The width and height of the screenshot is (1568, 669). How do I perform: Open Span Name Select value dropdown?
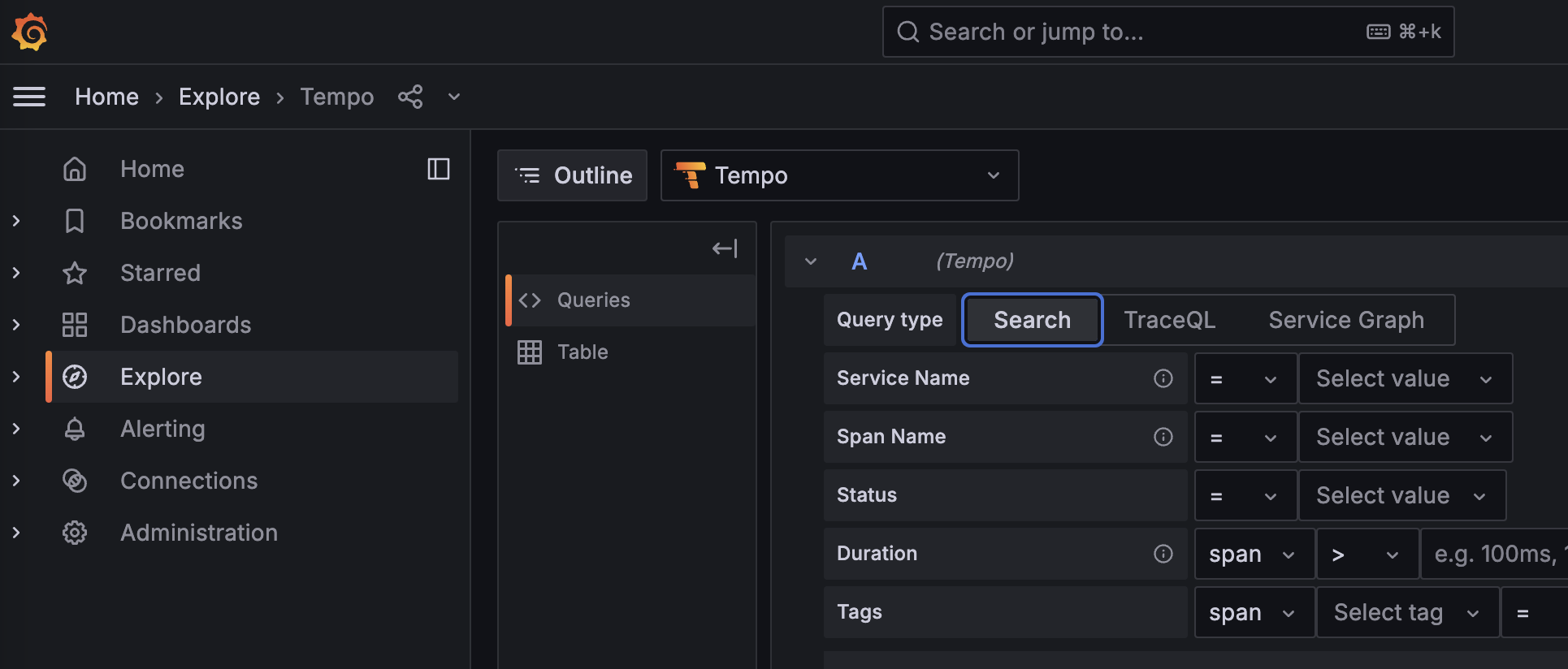(x=1406, y=437)
